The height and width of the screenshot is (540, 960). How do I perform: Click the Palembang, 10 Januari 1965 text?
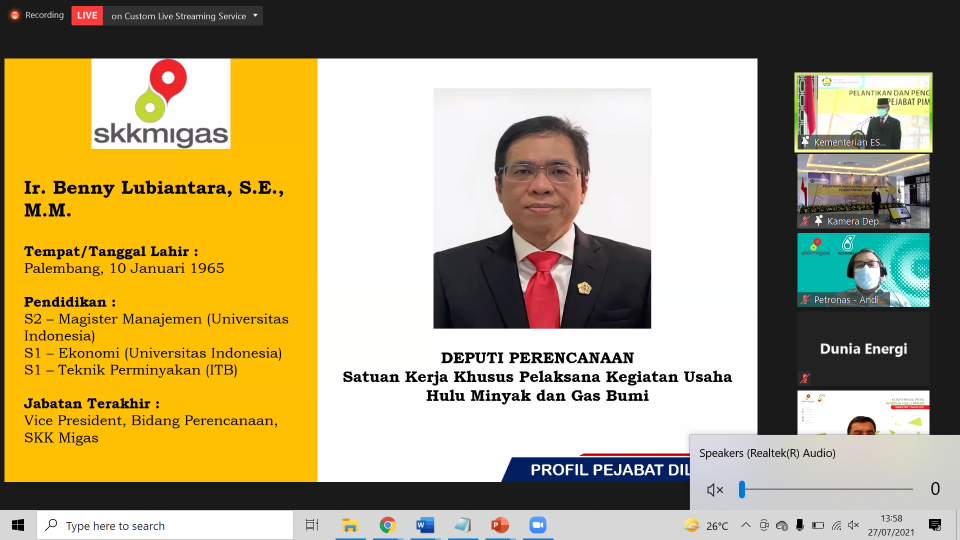[124, 268]
